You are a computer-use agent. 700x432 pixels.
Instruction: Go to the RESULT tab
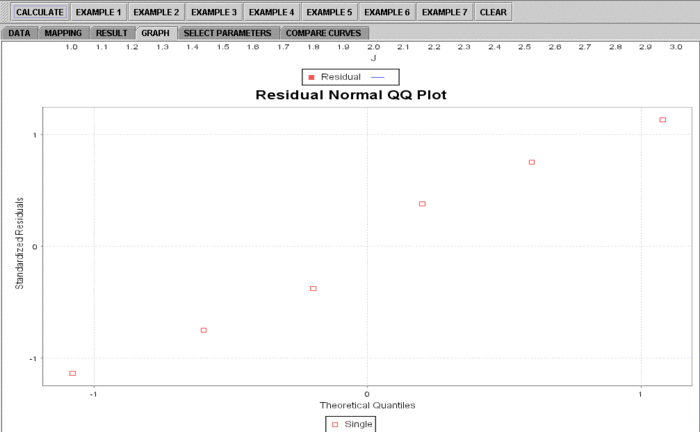click(x=111, y=33)
